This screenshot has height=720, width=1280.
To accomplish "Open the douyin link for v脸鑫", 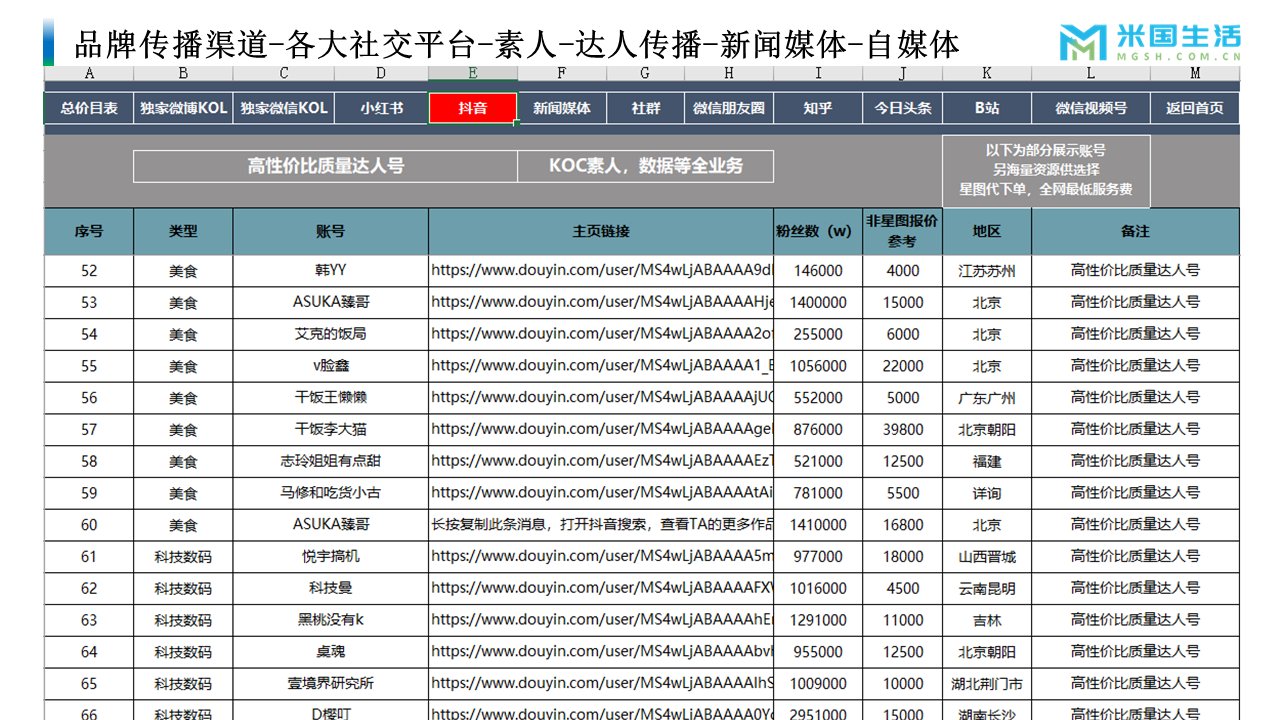I will click(601, 366).
